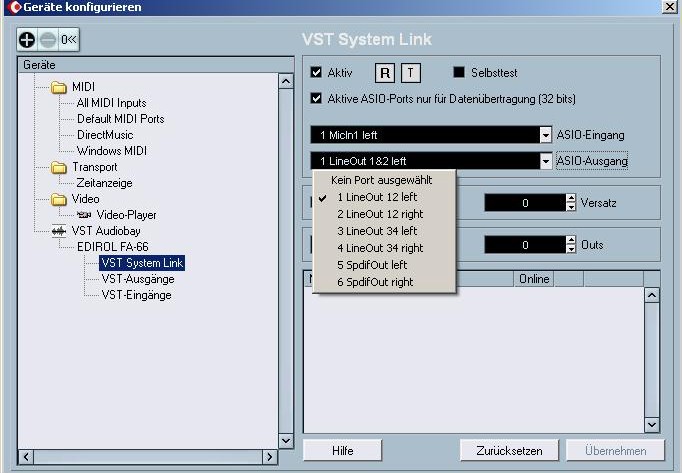Image resolution: width=682 pixels, height=473 pixels.
Task: Click the T transmit indicator button
Action: point(411,73)
